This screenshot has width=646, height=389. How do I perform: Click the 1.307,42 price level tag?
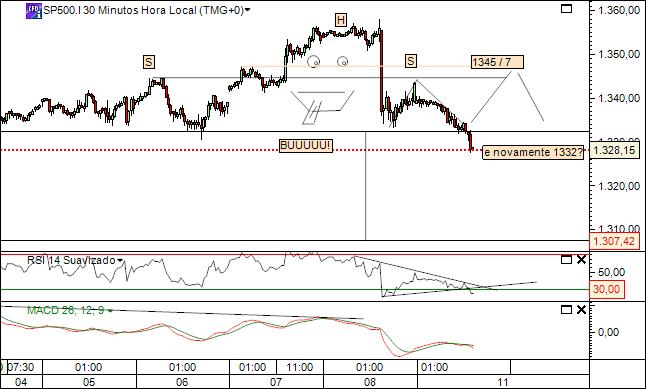pos(615,241)
